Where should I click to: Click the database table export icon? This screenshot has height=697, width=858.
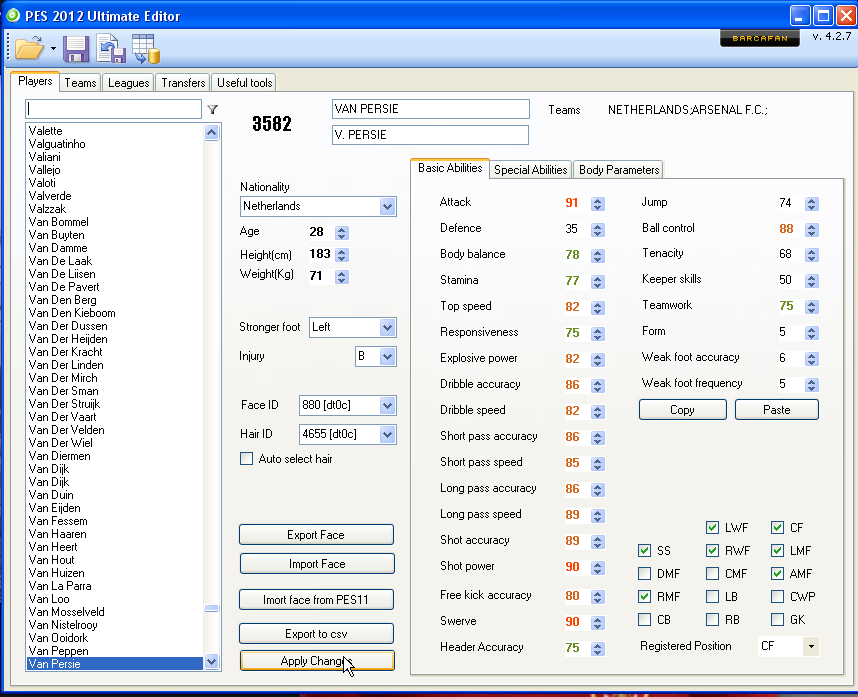point(146,49)
